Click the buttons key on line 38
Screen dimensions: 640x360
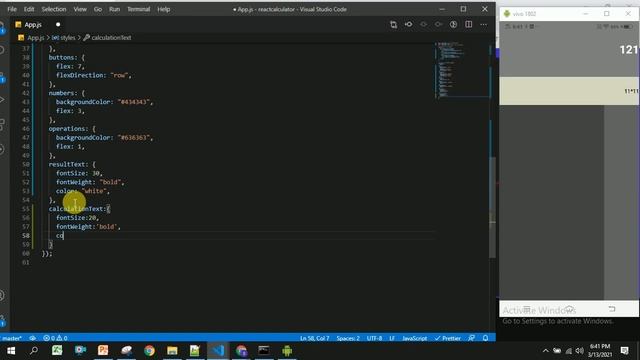click(x=61, y=58)
